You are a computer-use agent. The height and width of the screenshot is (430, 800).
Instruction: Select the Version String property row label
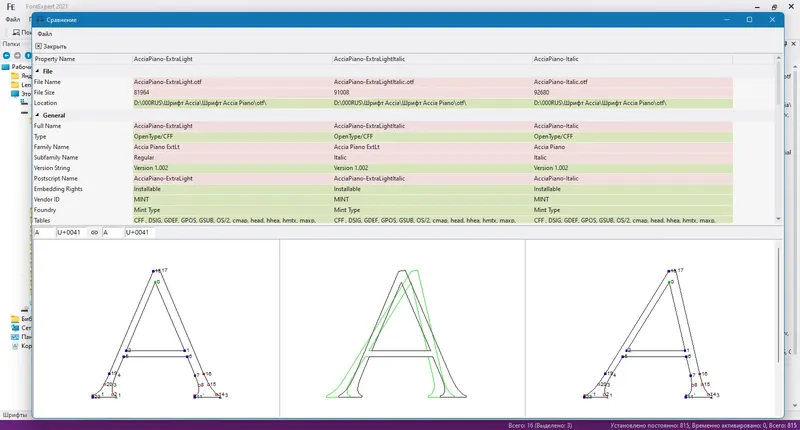52,168
